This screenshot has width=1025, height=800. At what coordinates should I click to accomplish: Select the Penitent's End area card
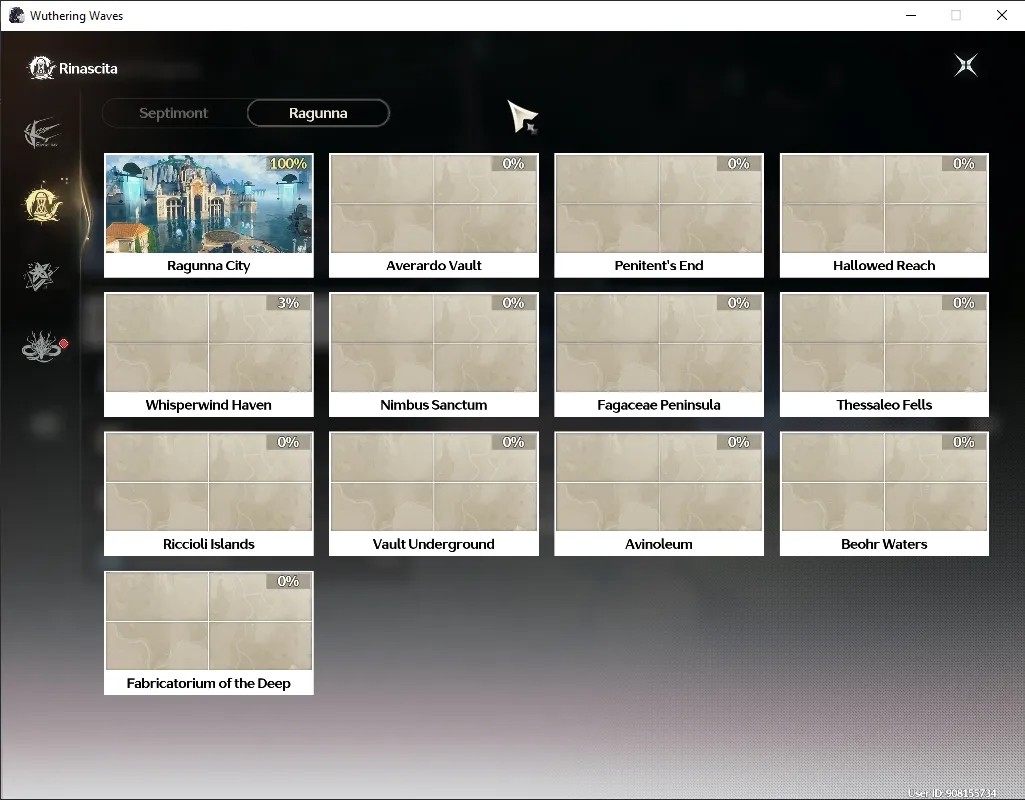click(659, 216)
